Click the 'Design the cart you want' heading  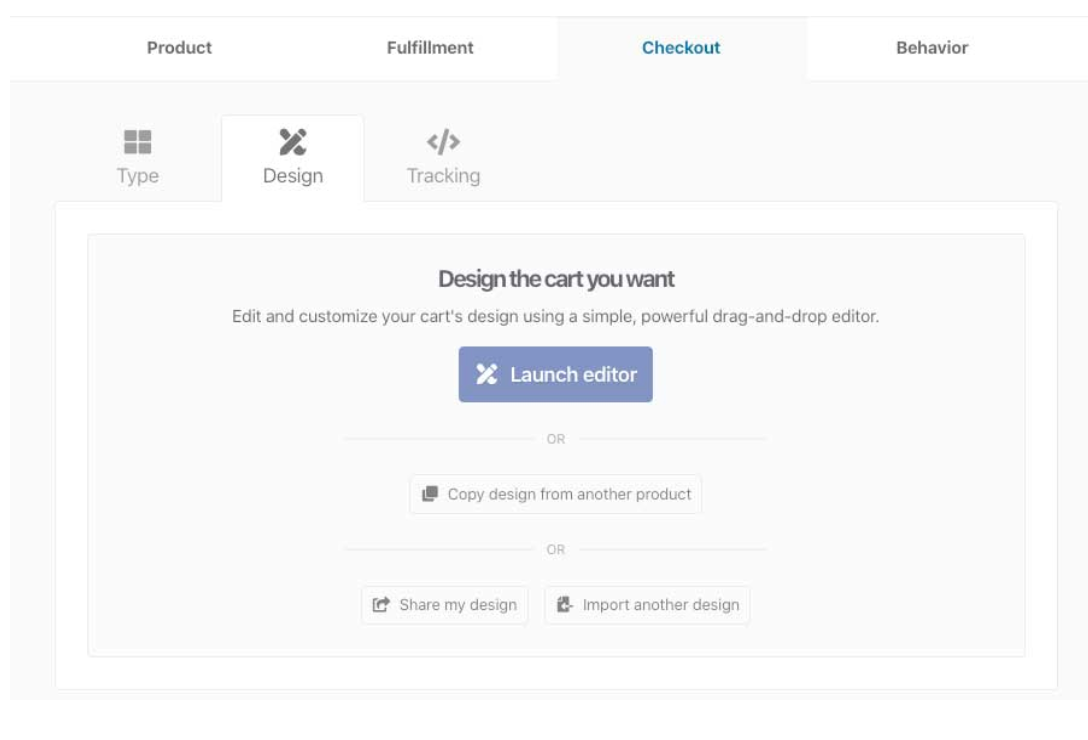click(x=556, y=279)
